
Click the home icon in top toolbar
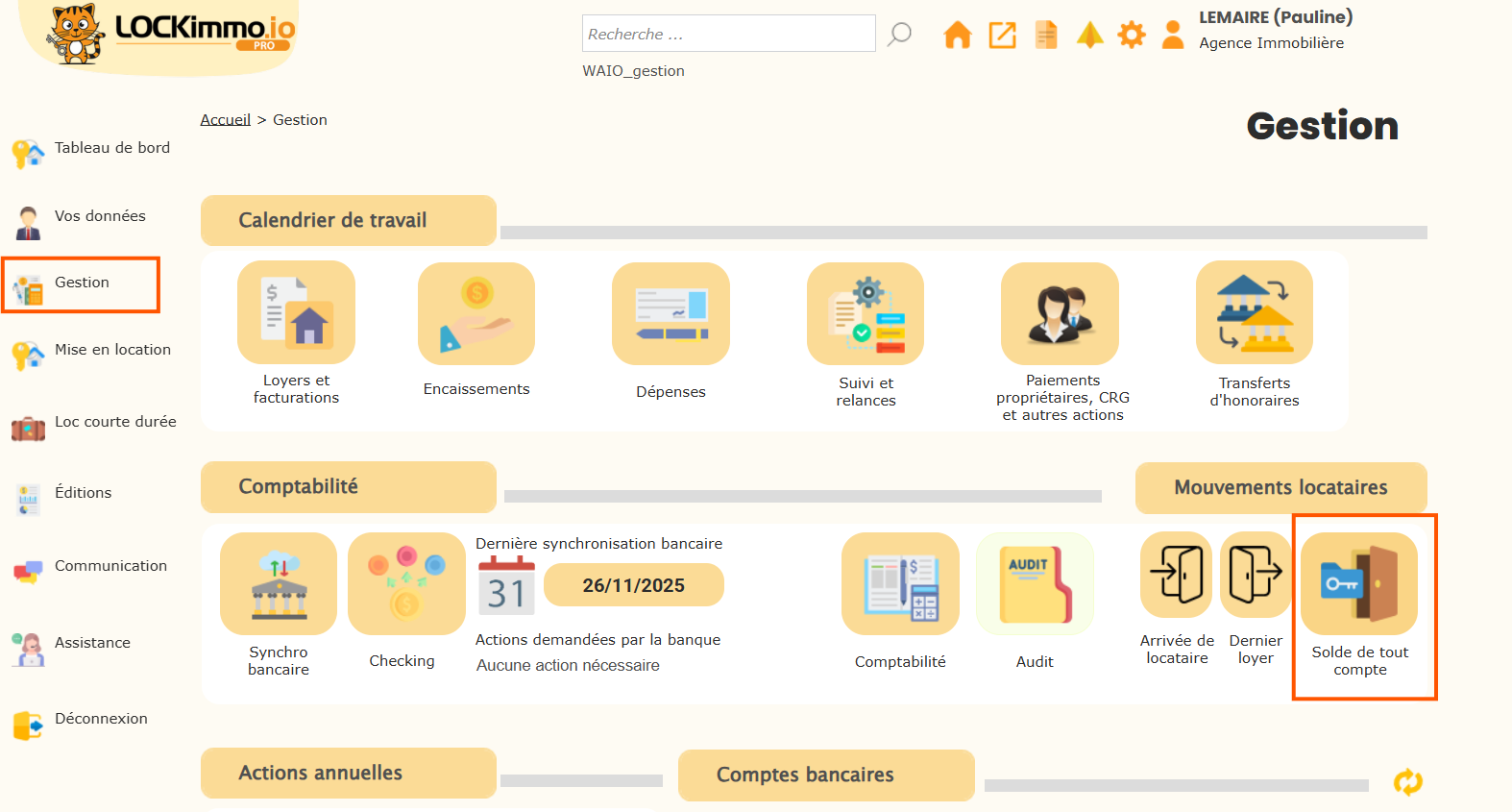pos(958,36)
